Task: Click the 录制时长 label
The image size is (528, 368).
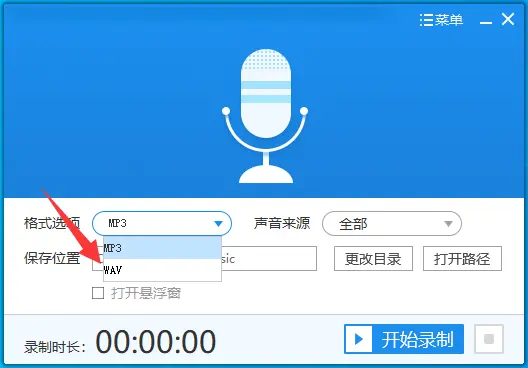Action: click(x=55, y=347)
